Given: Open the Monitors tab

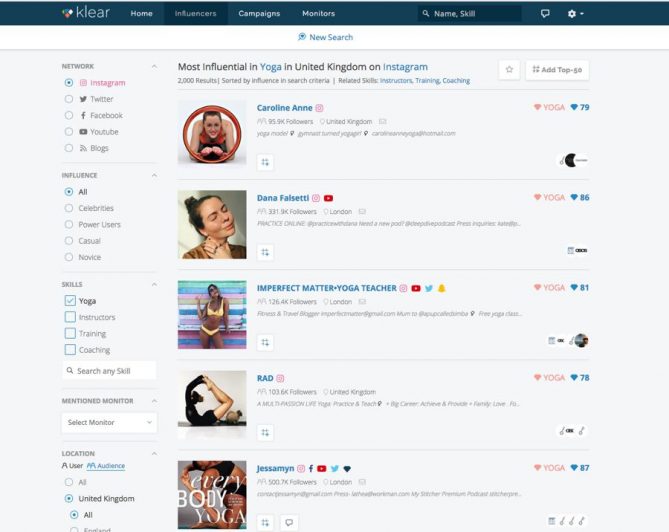Looking at the screenshot, I should [318, 14].
